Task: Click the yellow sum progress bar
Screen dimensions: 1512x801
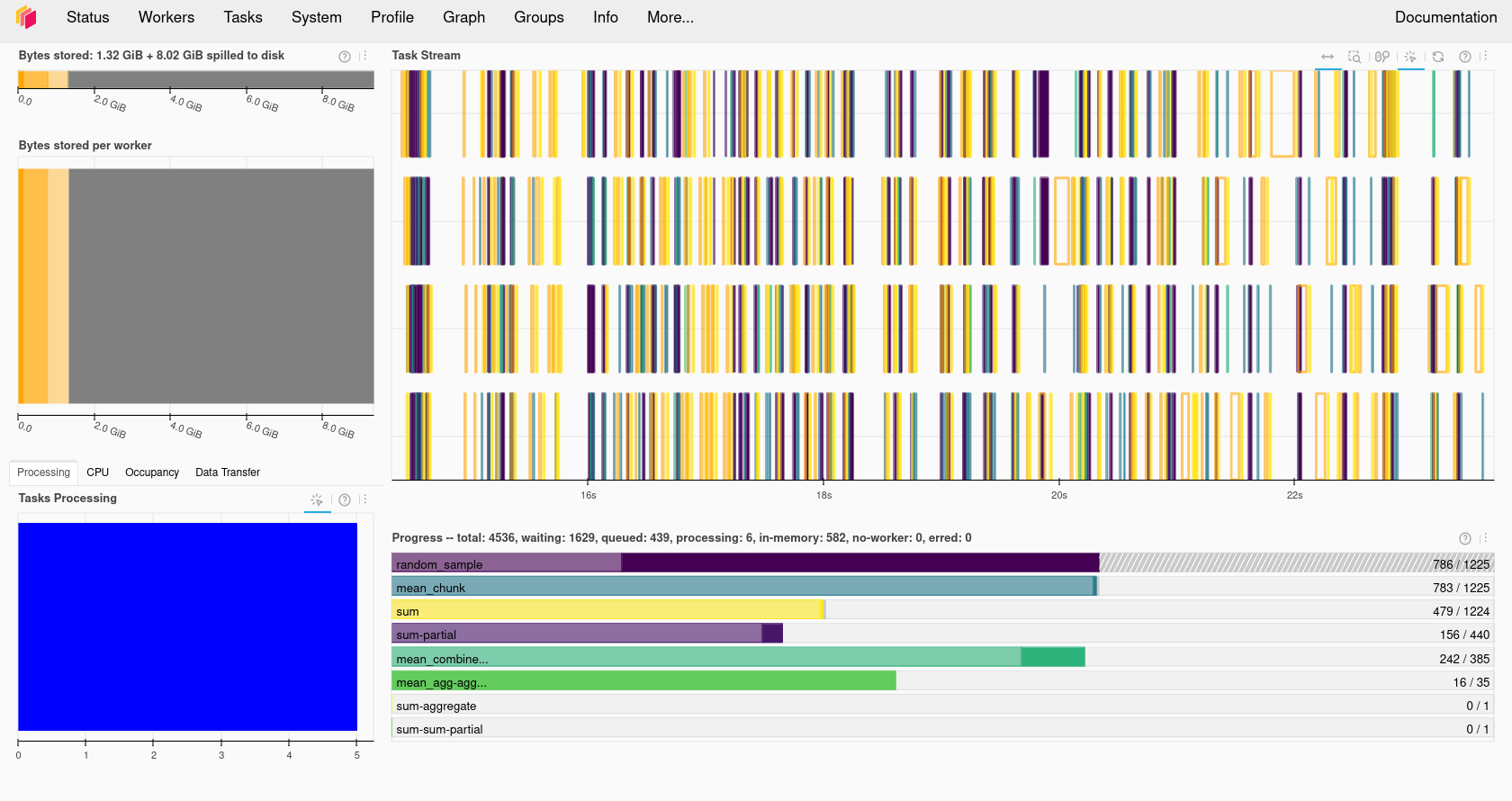Action: pyautogui.click(x=608, y=610)
